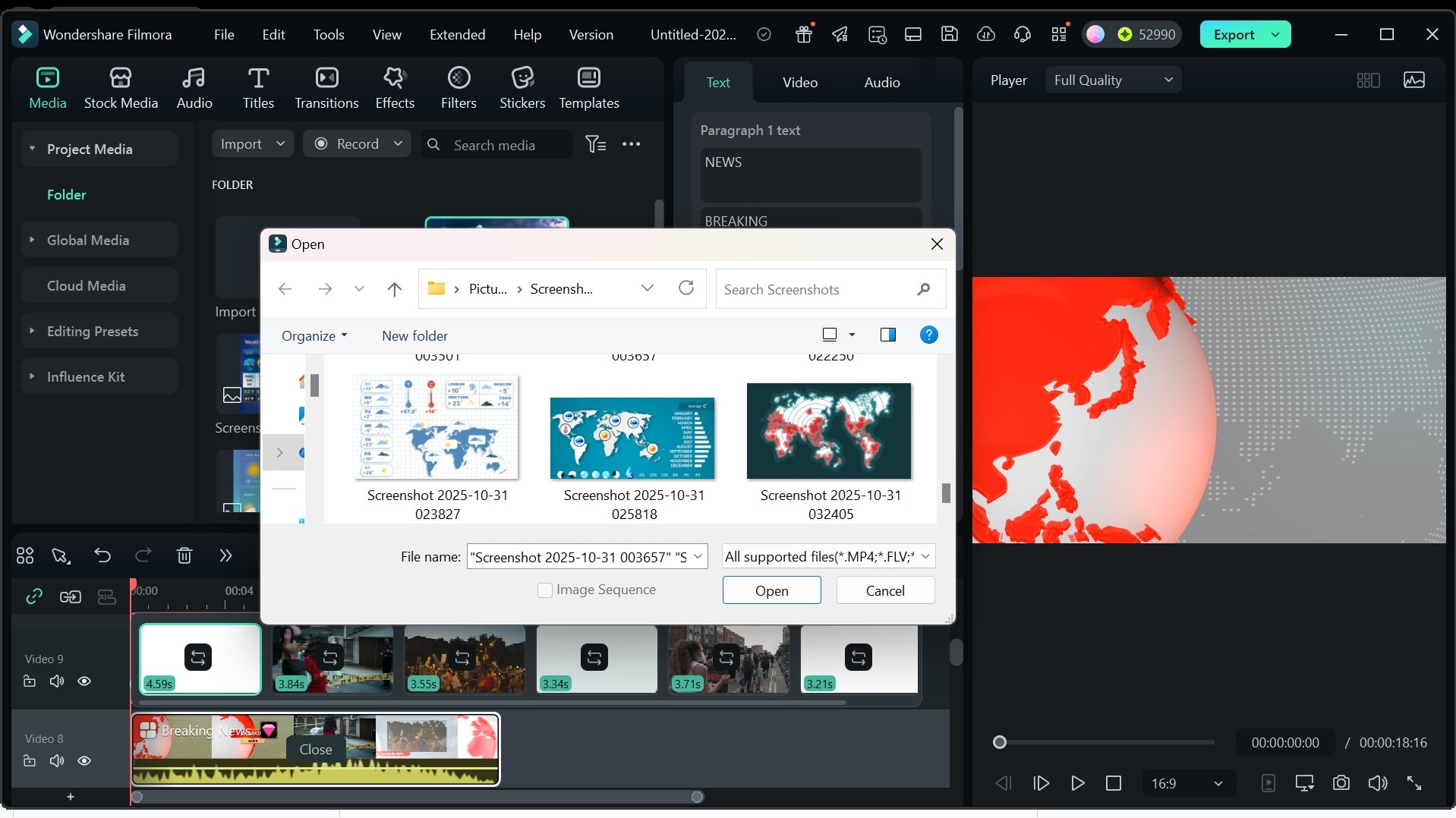This screenshot has height=818, width=1456.
Task: Toggle the auto ripple link icon
Action: click(x=71, y=597)
